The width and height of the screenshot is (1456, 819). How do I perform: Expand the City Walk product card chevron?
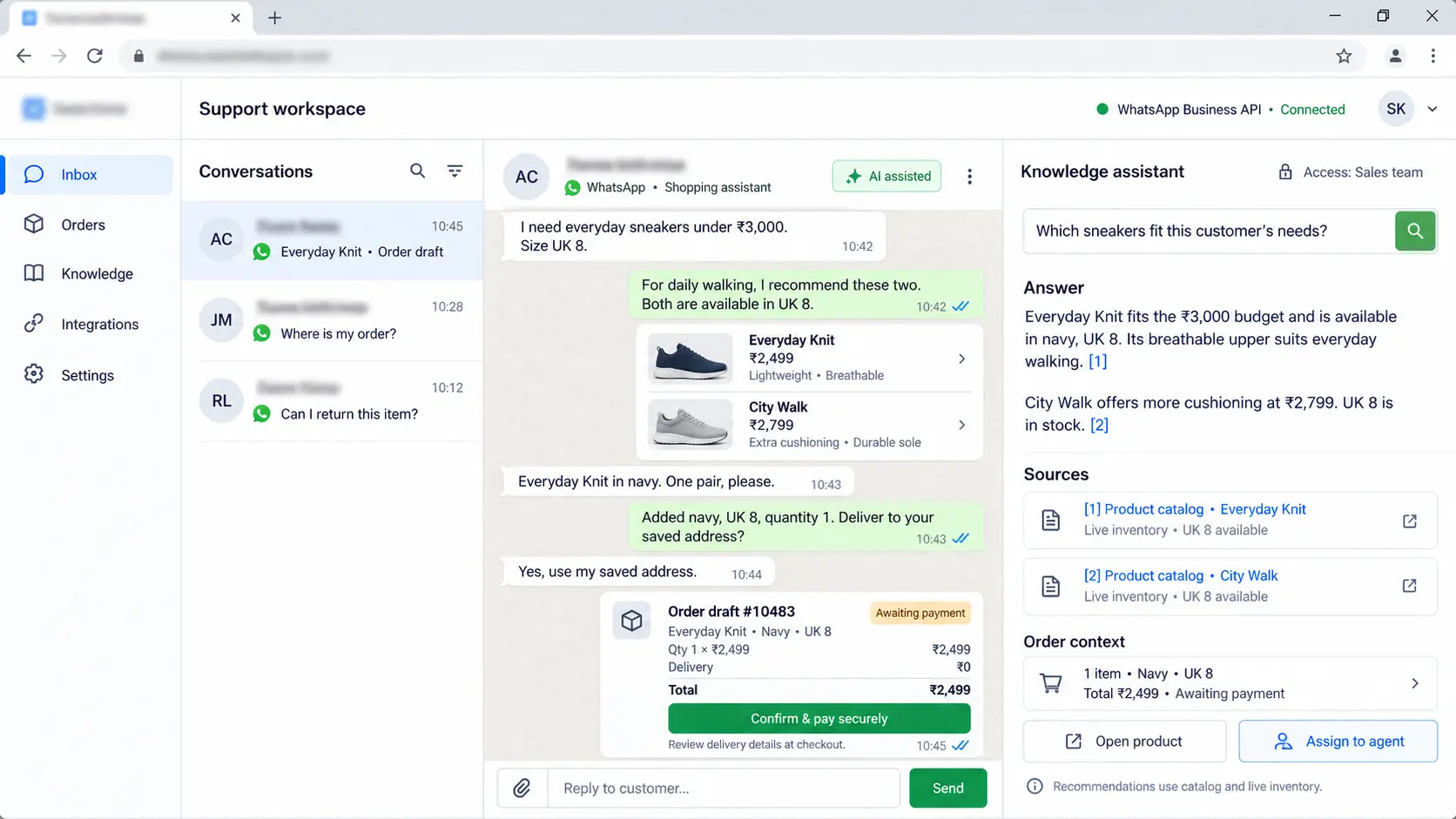tap(961, 426)
